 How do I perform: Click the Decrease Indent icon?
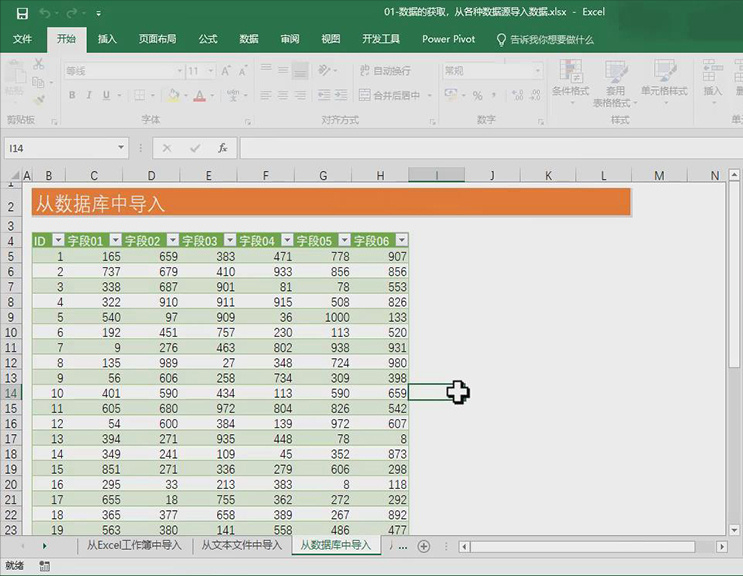point(324,95)
